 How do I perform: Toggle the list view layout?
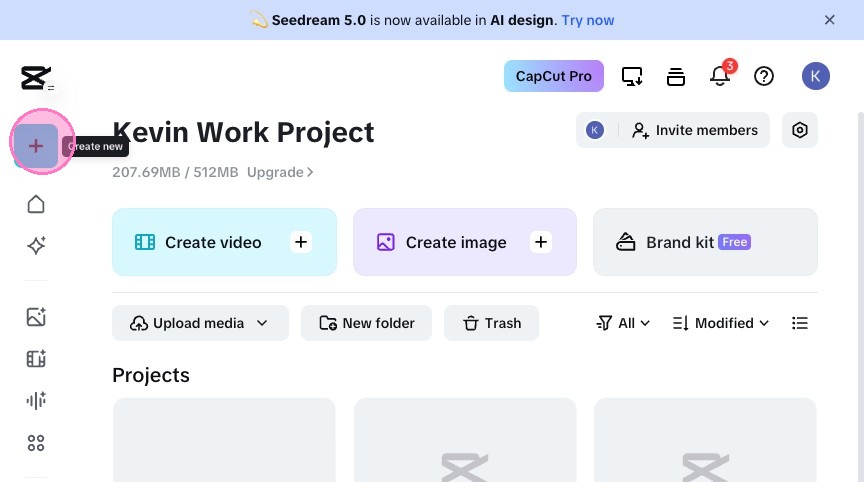tap(799, 323)
